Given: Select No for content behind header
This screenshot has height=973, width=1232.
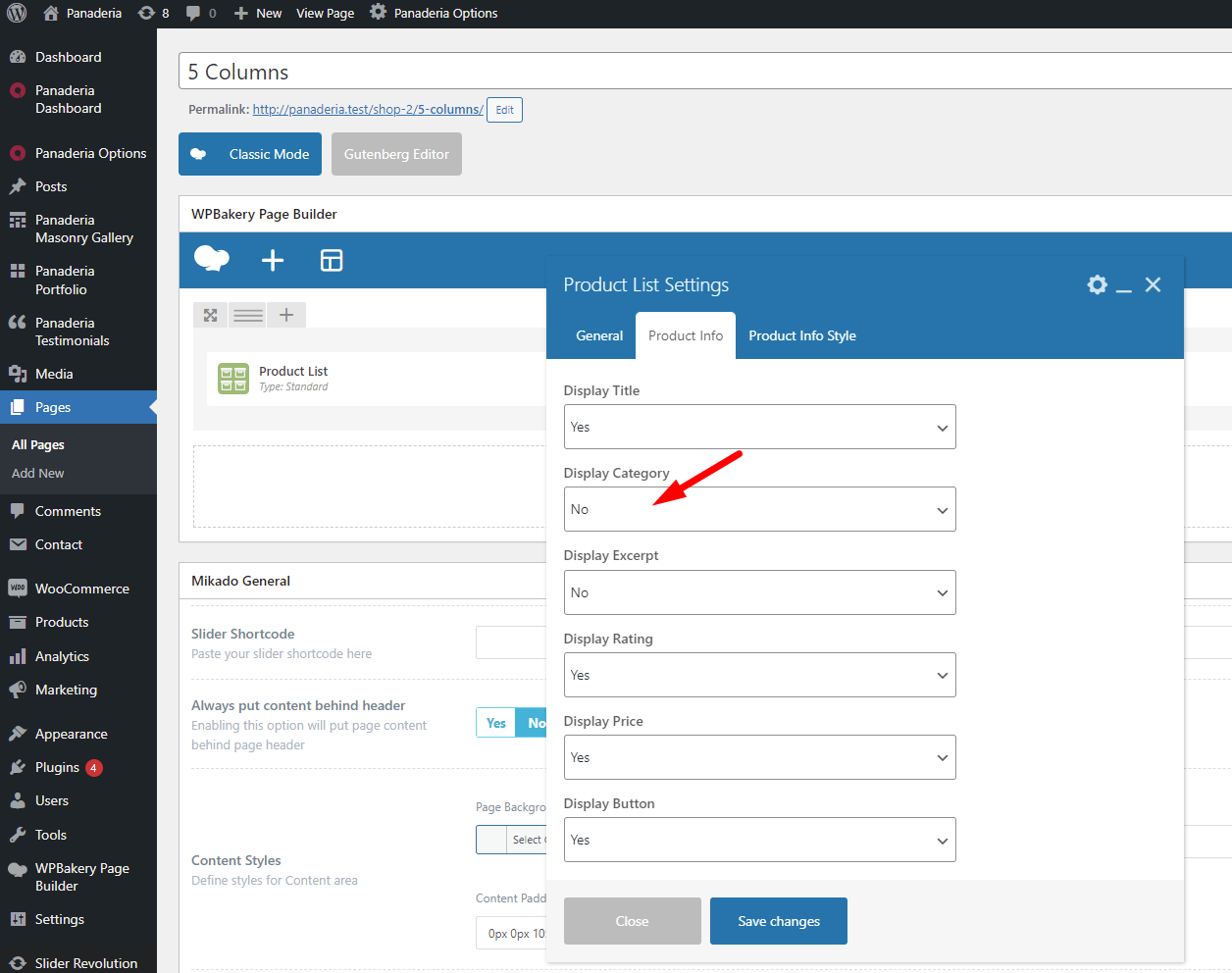Looking at the screenshot, I should point(533,723).
